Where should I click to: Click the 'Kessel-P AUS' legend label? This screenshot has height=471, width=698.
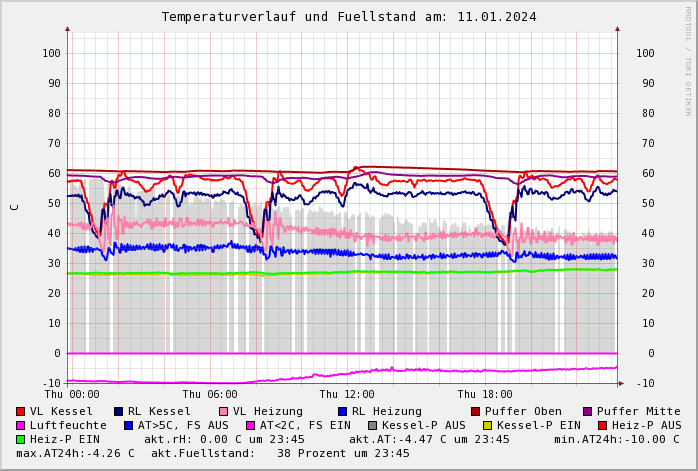pyautogui.click(x=424, y=426)
